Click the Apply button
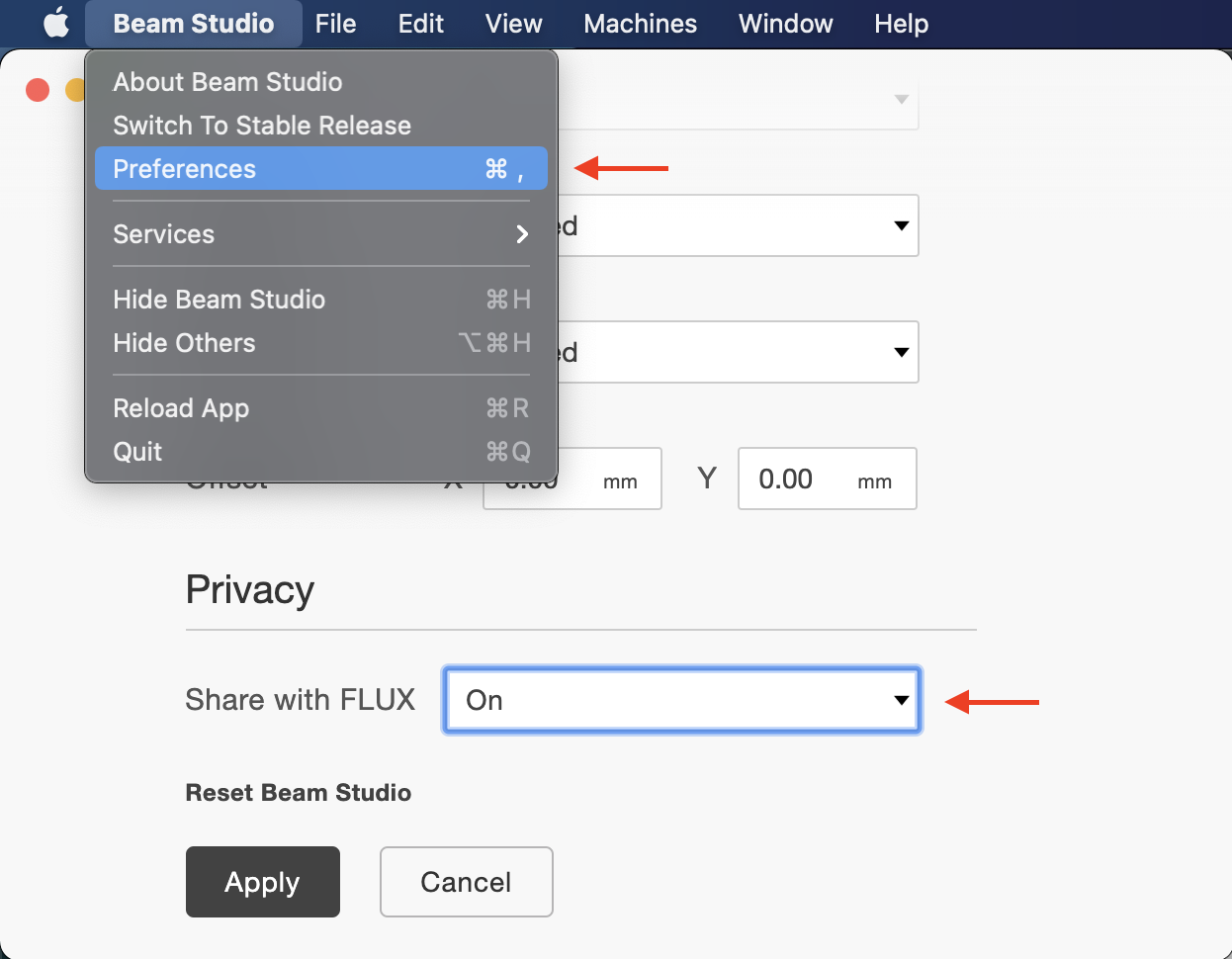 [x=263, y=882]
